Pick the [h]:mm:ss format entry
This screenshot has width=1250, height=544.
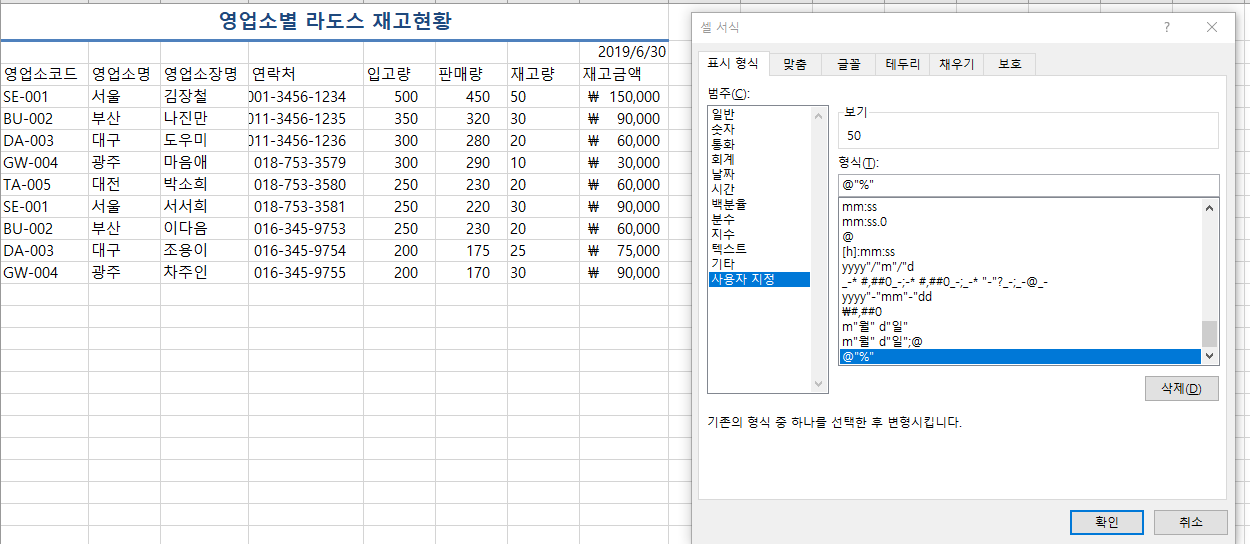869,252
